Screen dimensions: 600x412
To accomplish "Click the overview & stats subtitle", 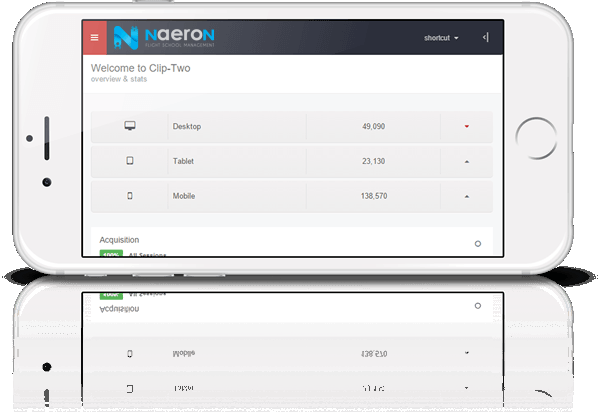I will click(x=119, y=79).
